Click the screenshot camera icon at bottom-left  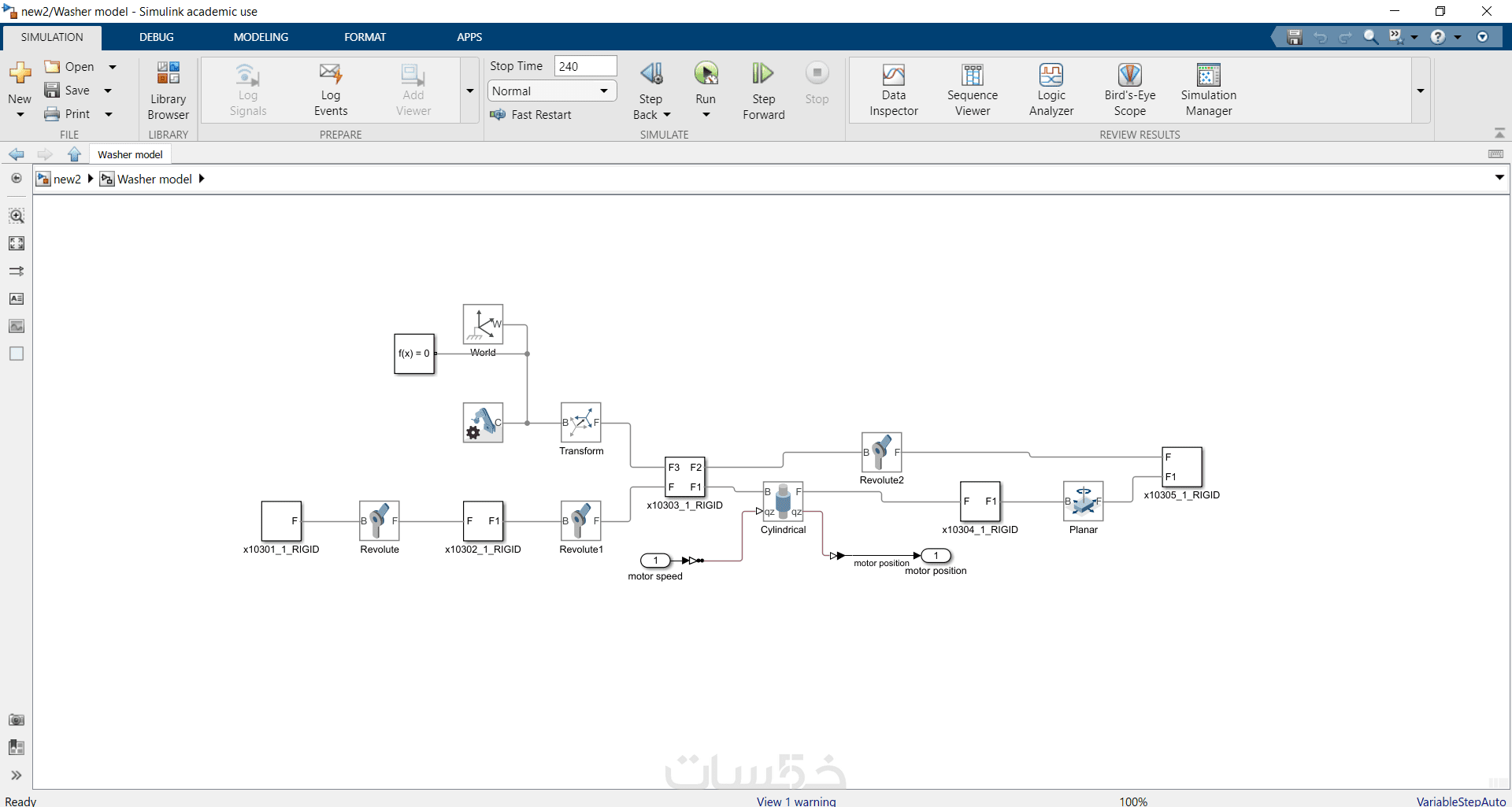tap(16, 720)
